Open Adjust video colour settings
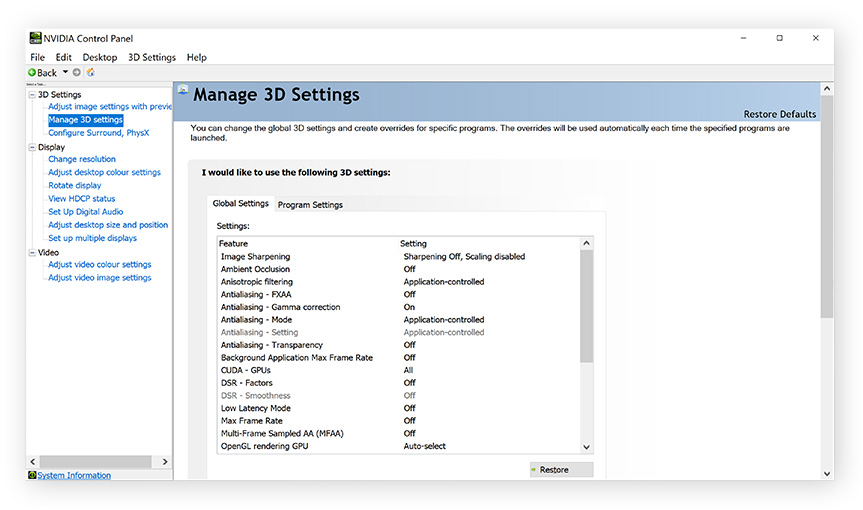The image size is (863, 510). click(x=100, y=265)
